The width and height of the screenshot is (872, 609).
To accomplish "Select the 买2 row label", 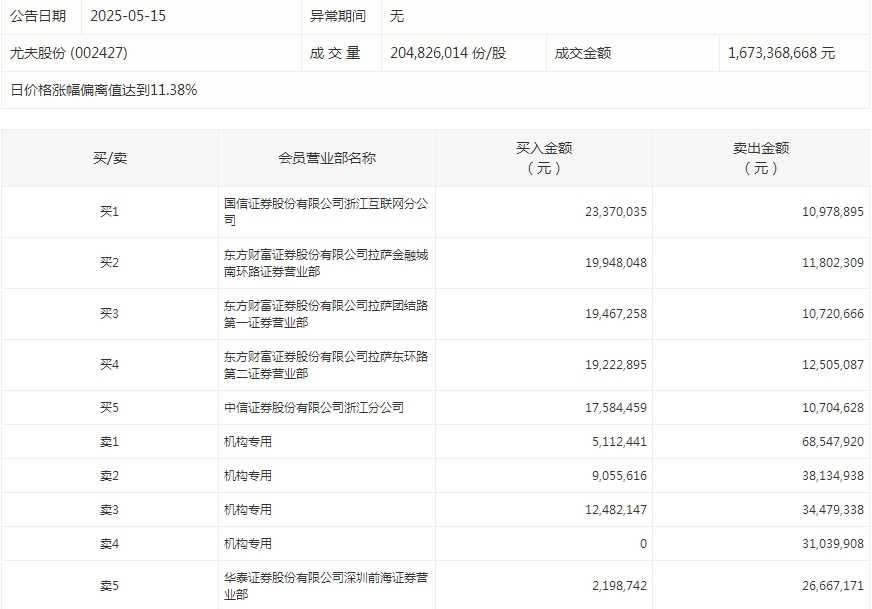I will coord(110,263).
